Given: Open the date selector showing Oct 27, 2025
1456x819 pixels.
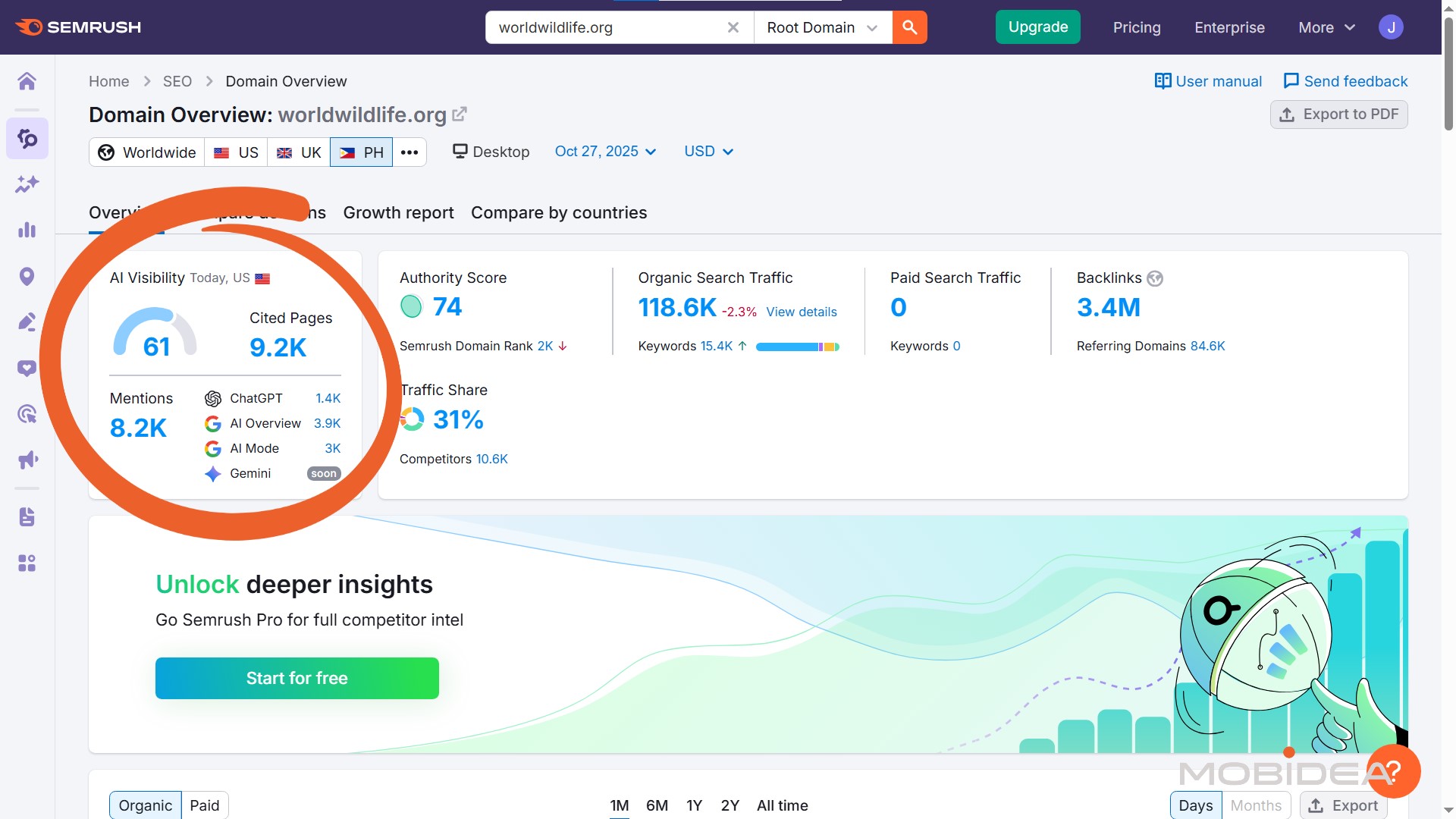Looking at the screenshot, I should [605, 152].
